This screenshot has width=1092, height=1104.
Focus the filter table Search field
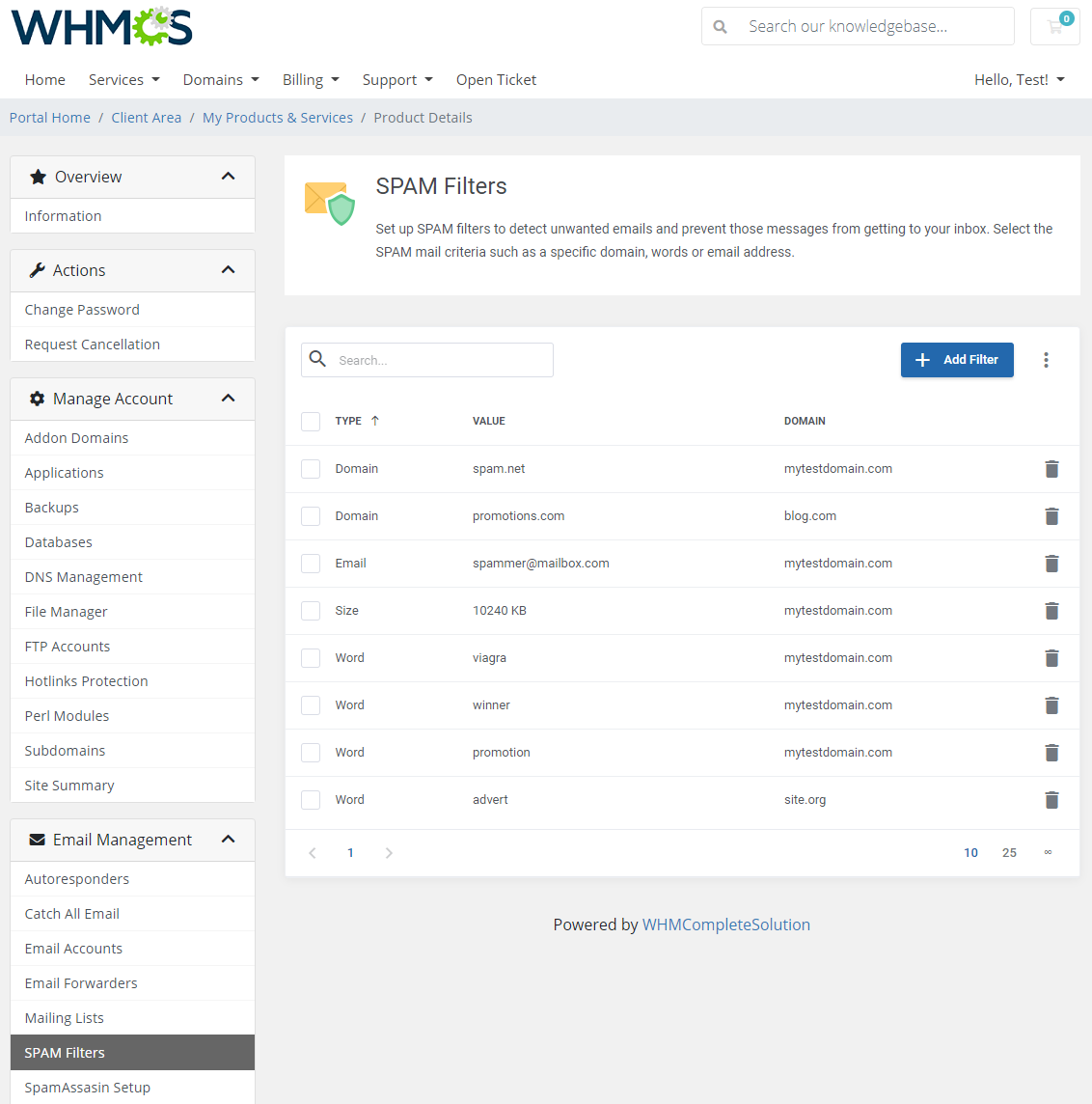[427, 360]
